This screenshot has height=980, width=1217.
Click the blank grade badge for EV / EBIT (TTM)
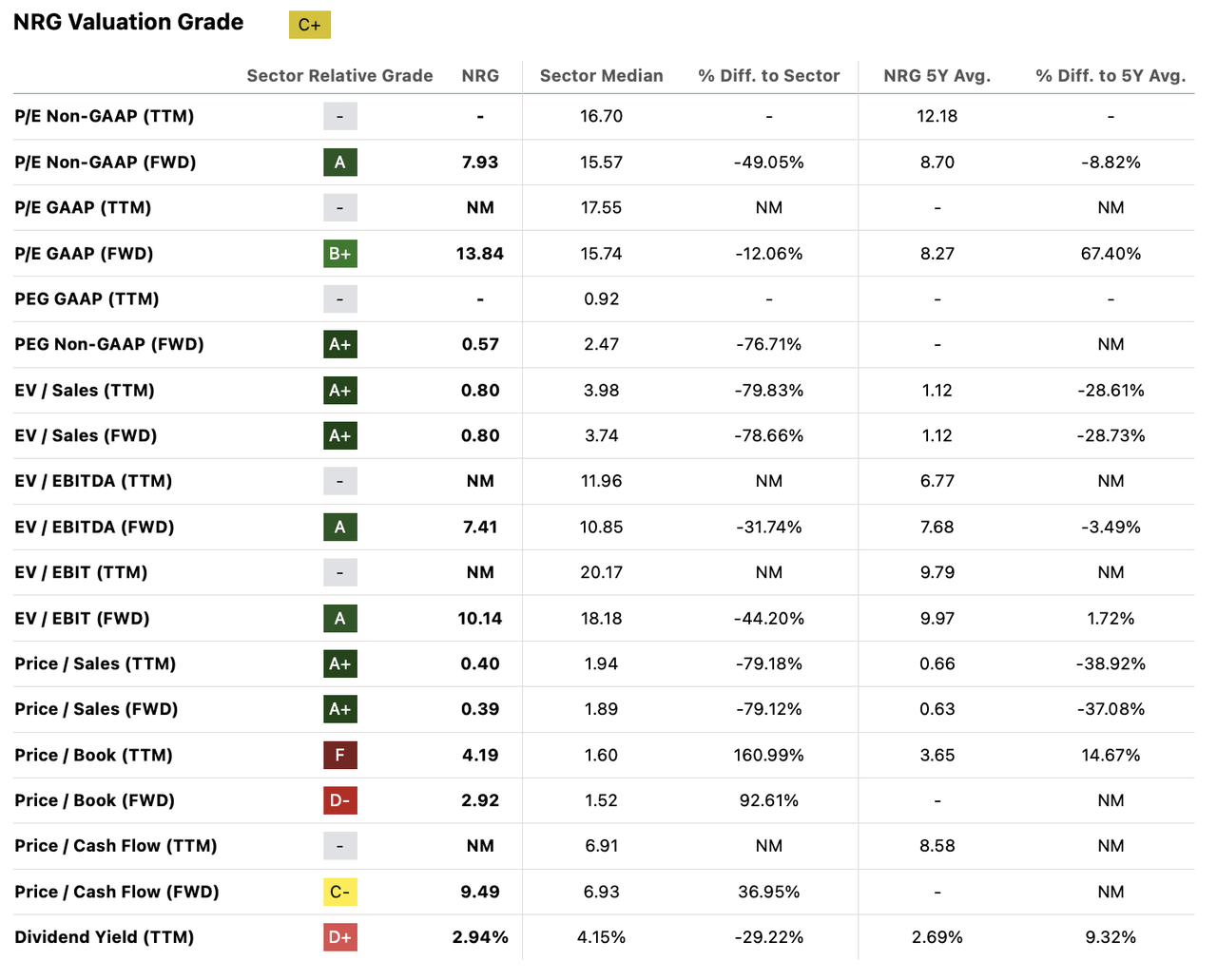coord(340,573)
